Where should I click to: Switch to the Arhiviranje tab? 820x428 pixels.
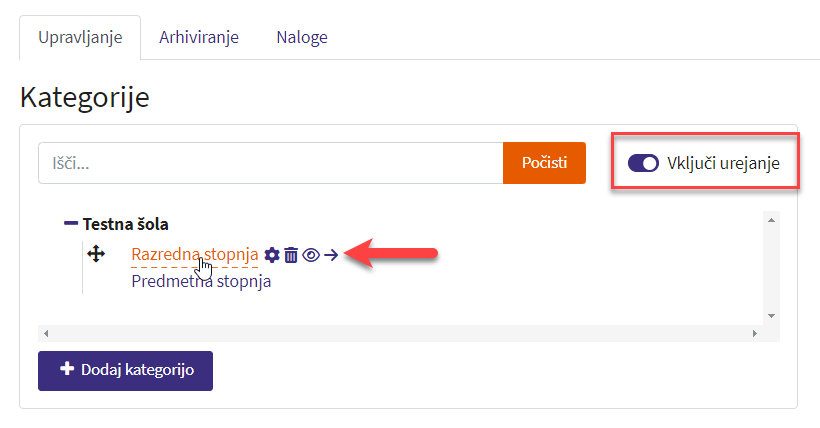198,38
